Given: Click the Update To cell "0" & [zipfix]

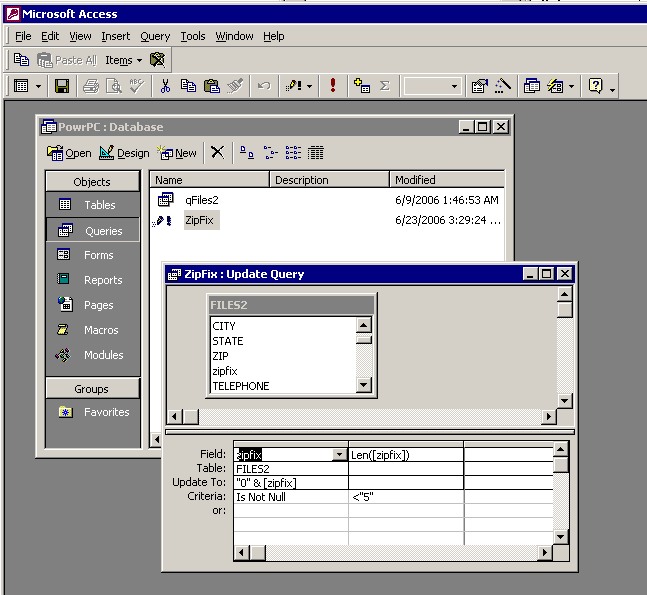Looking at the screenshot, I should pyautogui.click(x=291, y=483).
